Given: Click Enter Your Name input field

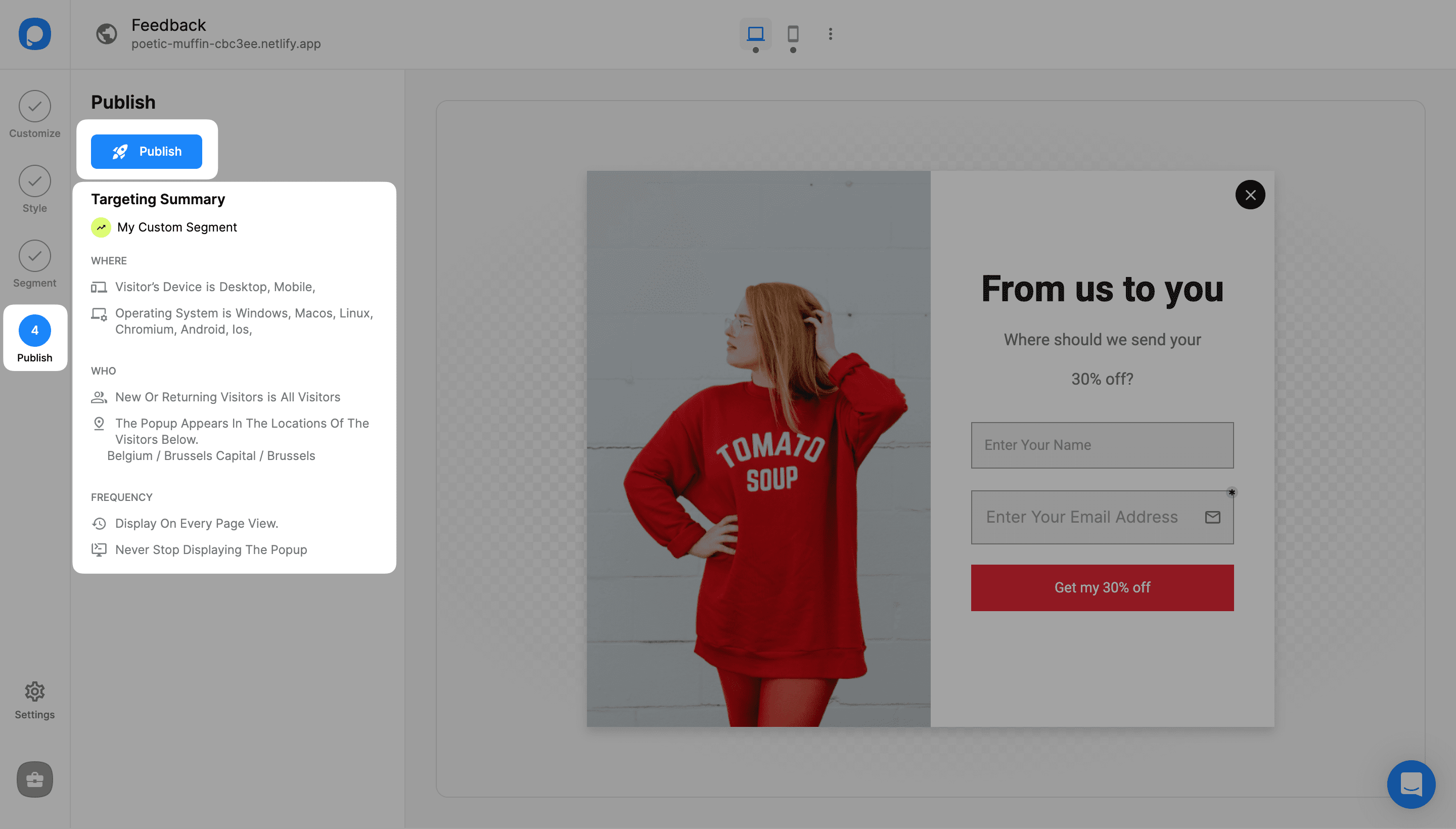Looking at the screenshot, I should tap(1102, 445).
